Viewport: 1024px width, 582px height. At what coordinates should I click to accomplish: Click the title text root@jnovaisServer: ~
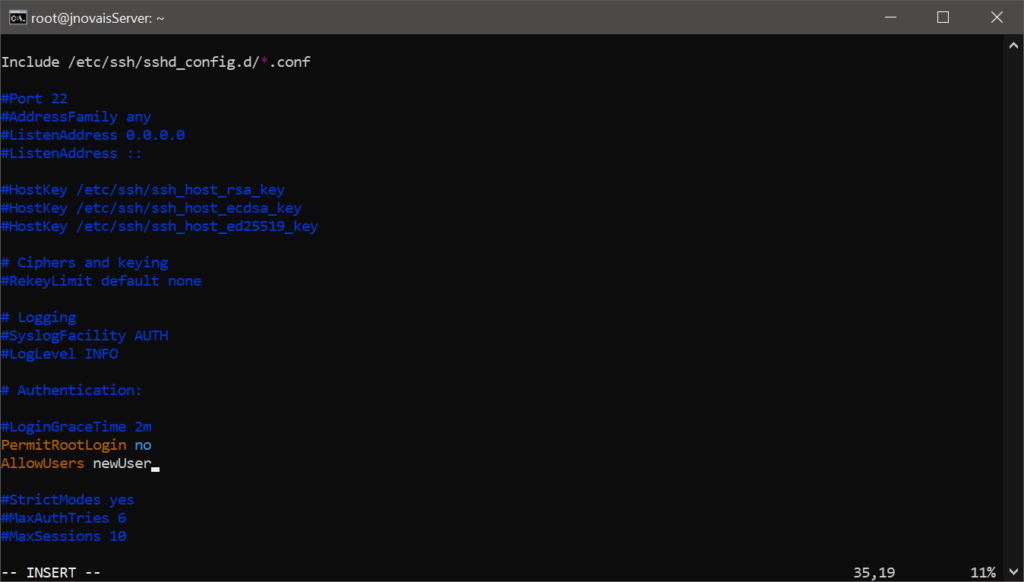98,18
